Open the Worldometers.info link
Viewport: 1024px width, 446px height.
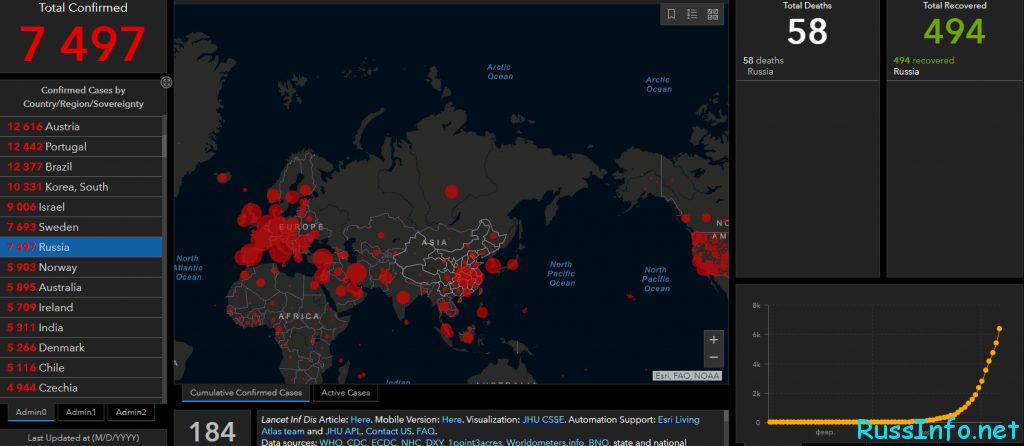pyautogui.click(x=547, y=443)
